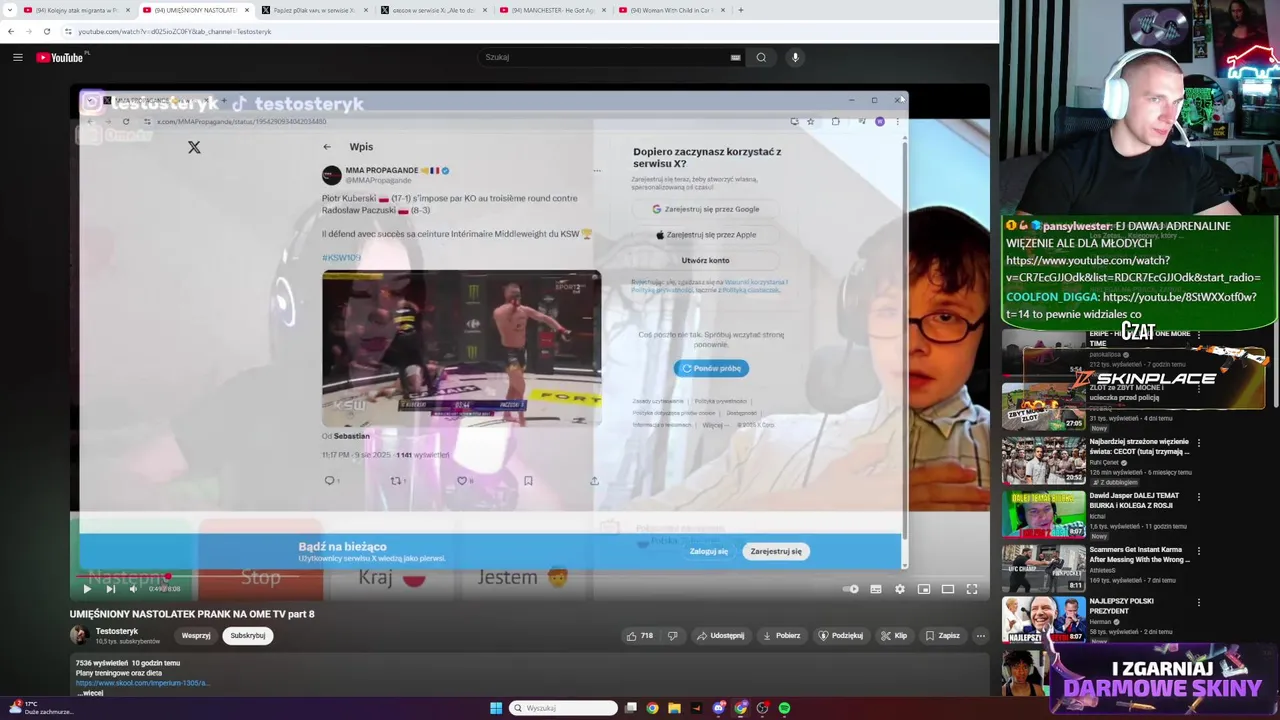Toggle subtitles in the video player
1280x720 pixels.
pos(876,589)
